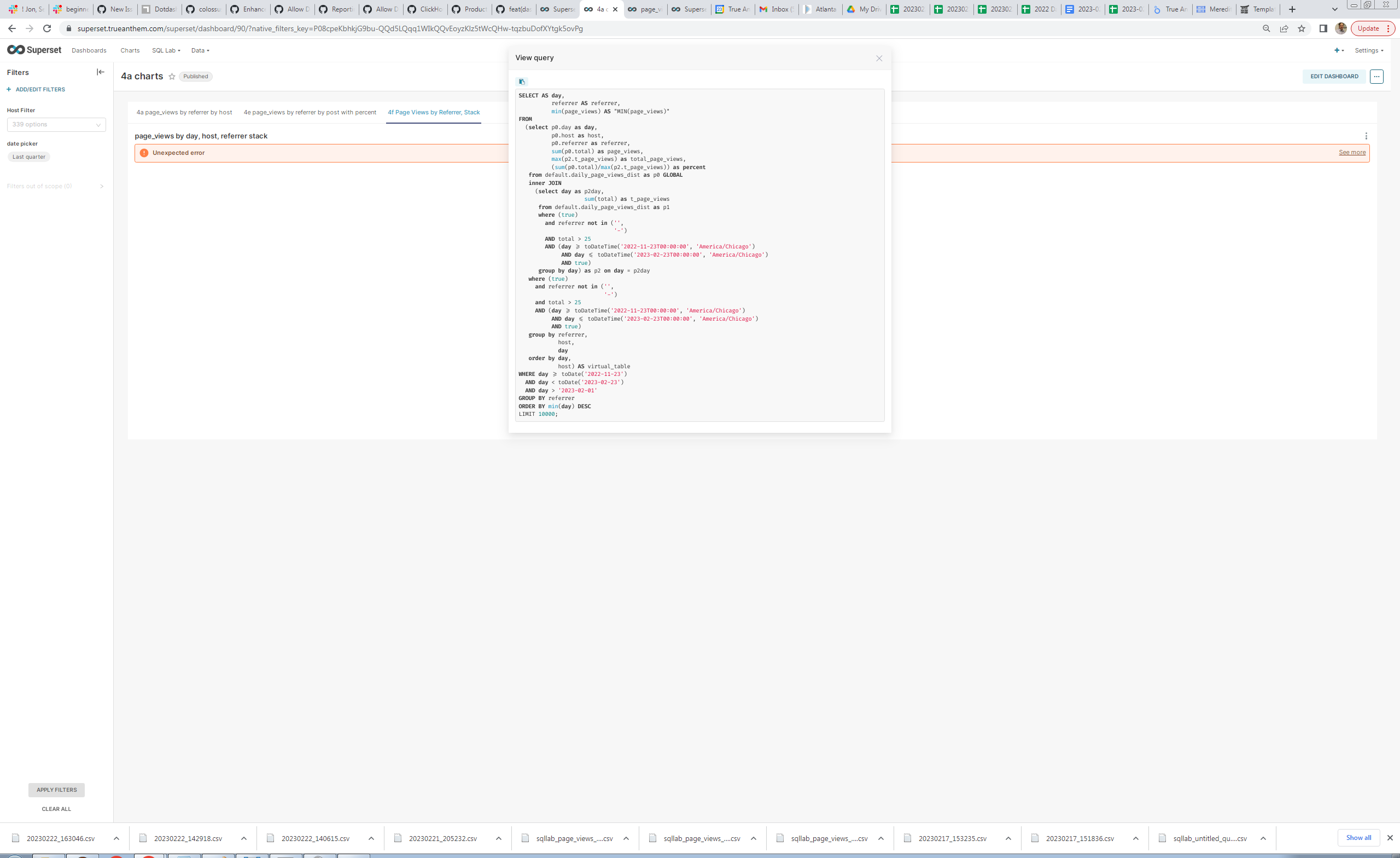Open browser search with the magnifier icon
This screenshot has width=1400, height=858.
click(x=1266, y=28)
